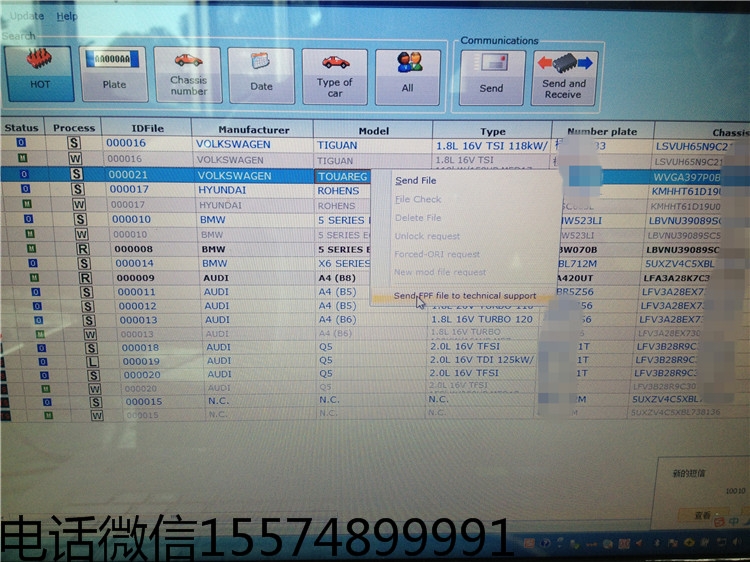The width and height of the screenshot is (750, 562).
Task: Click the TOUAREG model cell
Action: pos(343,176)
